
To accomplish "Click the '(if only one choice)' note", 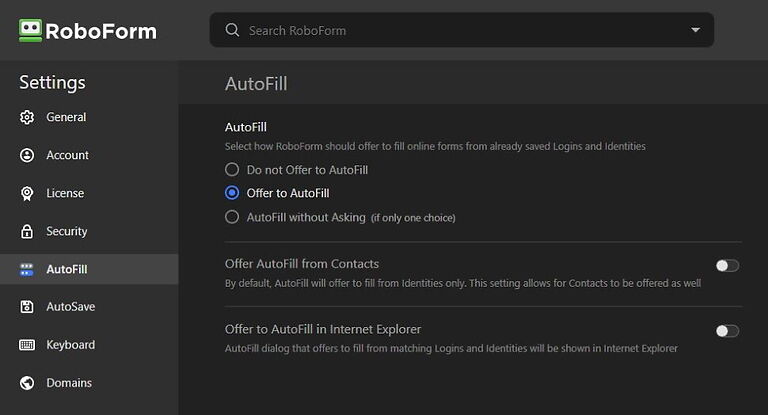I will (413, 218).
